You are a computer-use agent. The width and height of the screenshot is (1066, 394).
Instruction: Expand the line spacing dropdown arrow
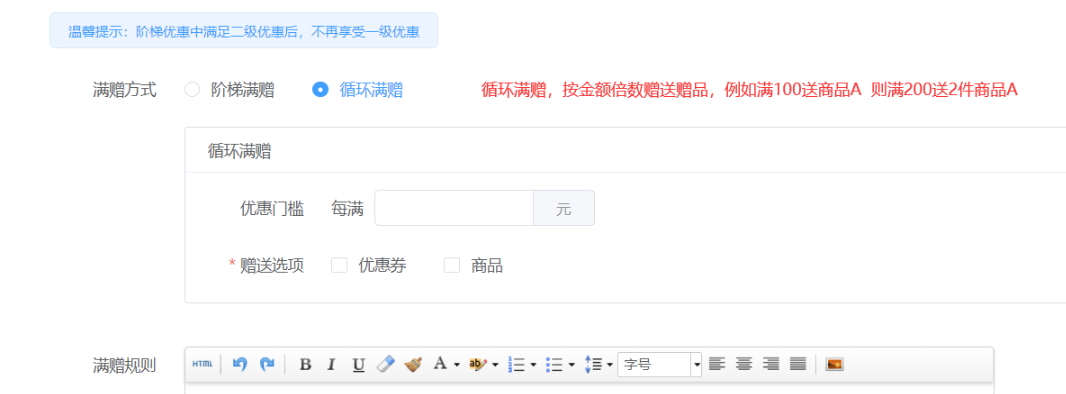[610, 365]
